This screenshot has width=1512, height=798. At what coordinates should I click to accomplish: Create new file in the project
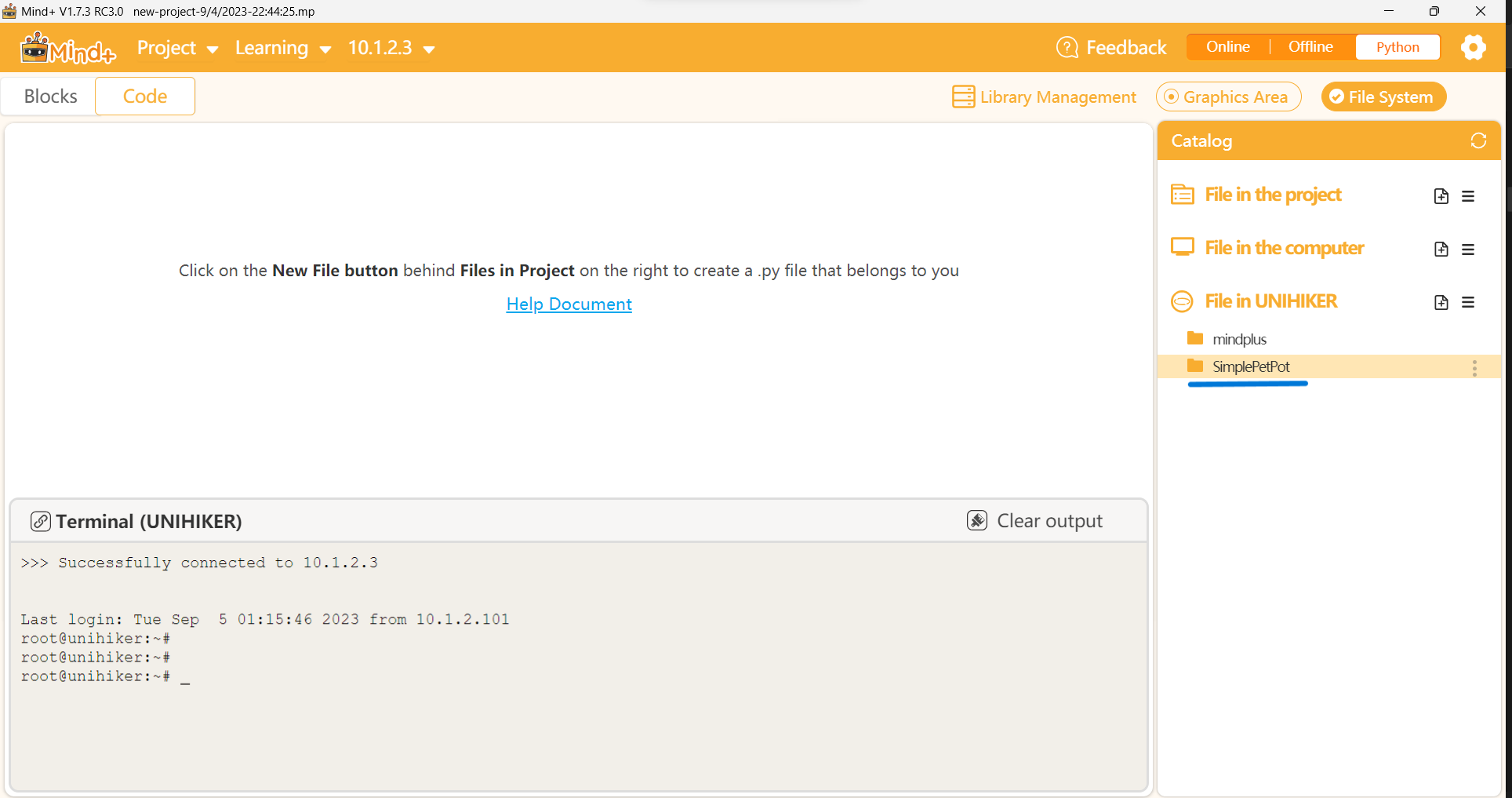click(1441, 195)
